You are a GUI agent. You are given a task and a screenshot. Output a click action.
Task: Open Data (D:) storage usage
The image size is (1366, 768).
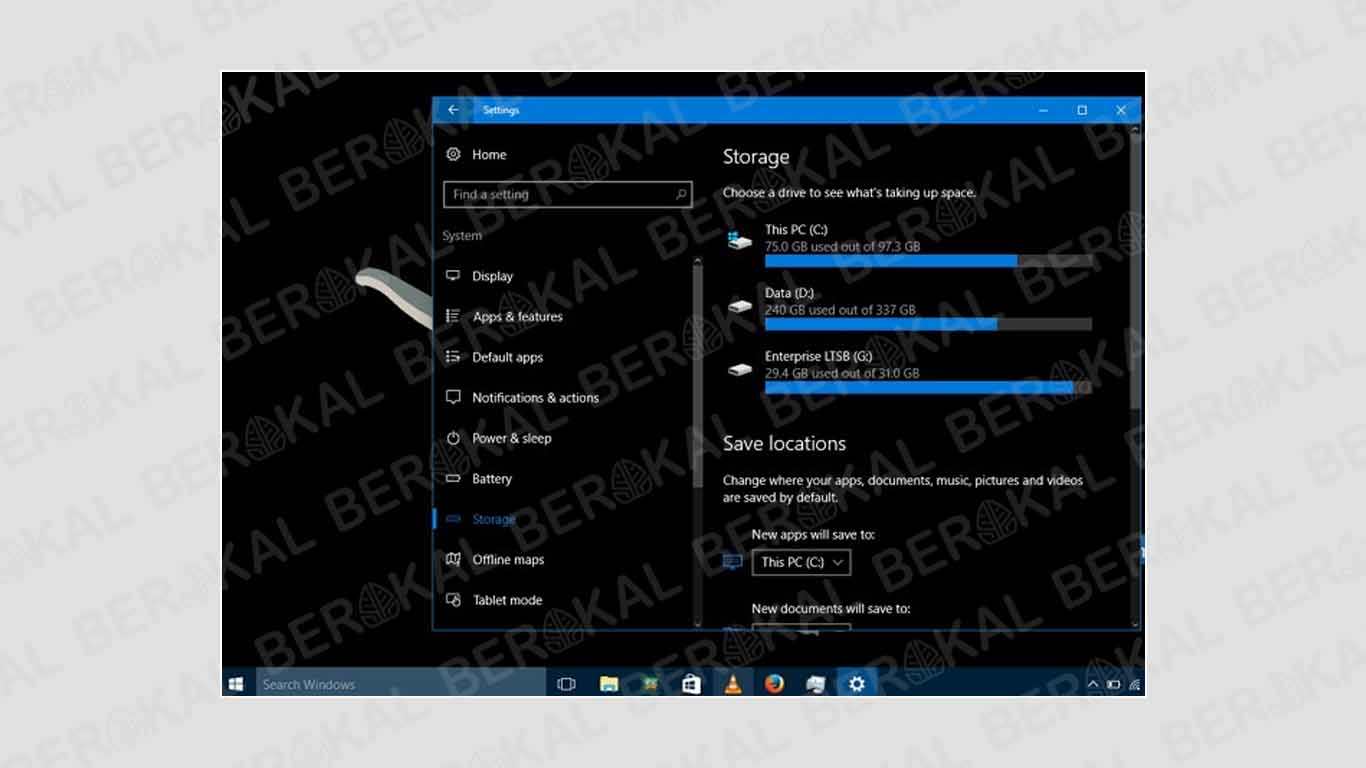[x=910, y=310]
